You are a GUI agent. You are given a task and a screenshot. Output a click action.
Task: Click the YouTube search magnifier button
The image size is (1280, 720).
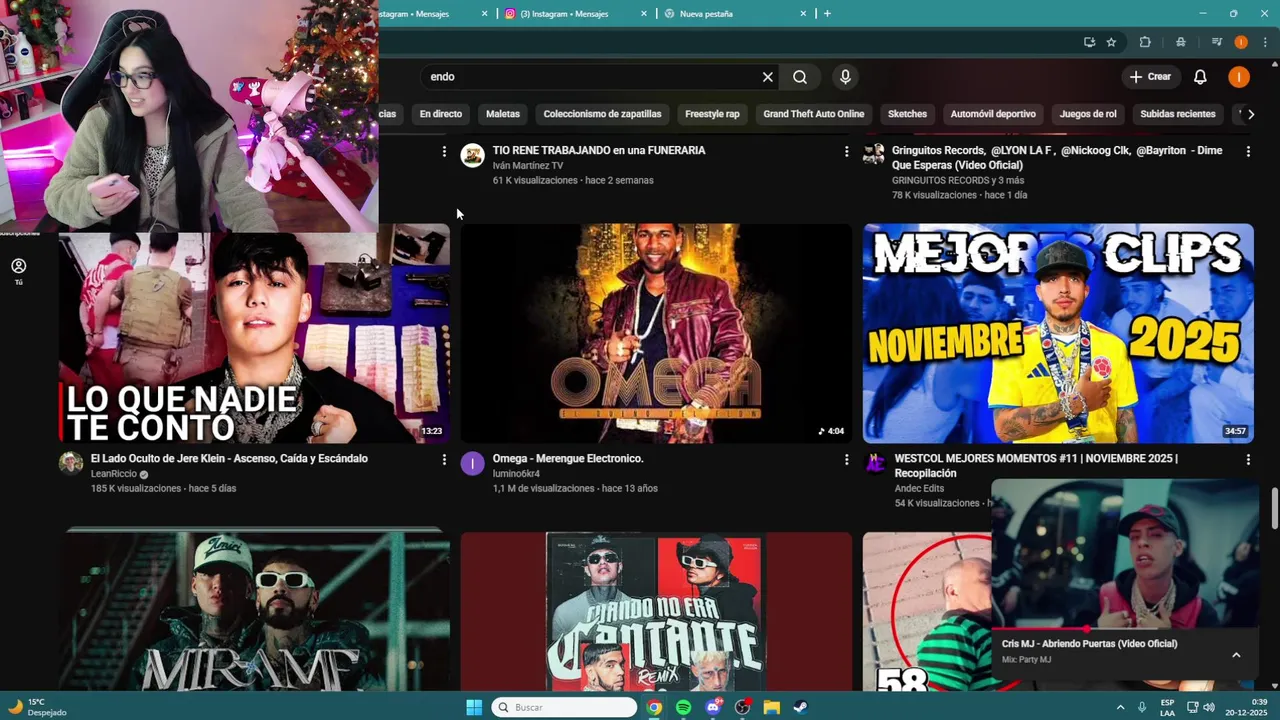tap(800, 77)
